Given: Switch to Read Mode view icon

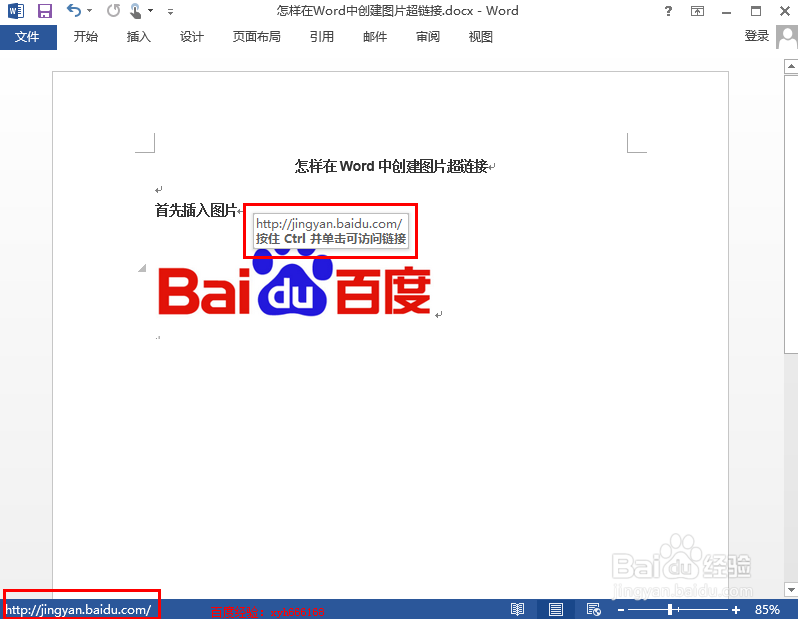Looking at the screenshot, I should [x=517, y=609].
